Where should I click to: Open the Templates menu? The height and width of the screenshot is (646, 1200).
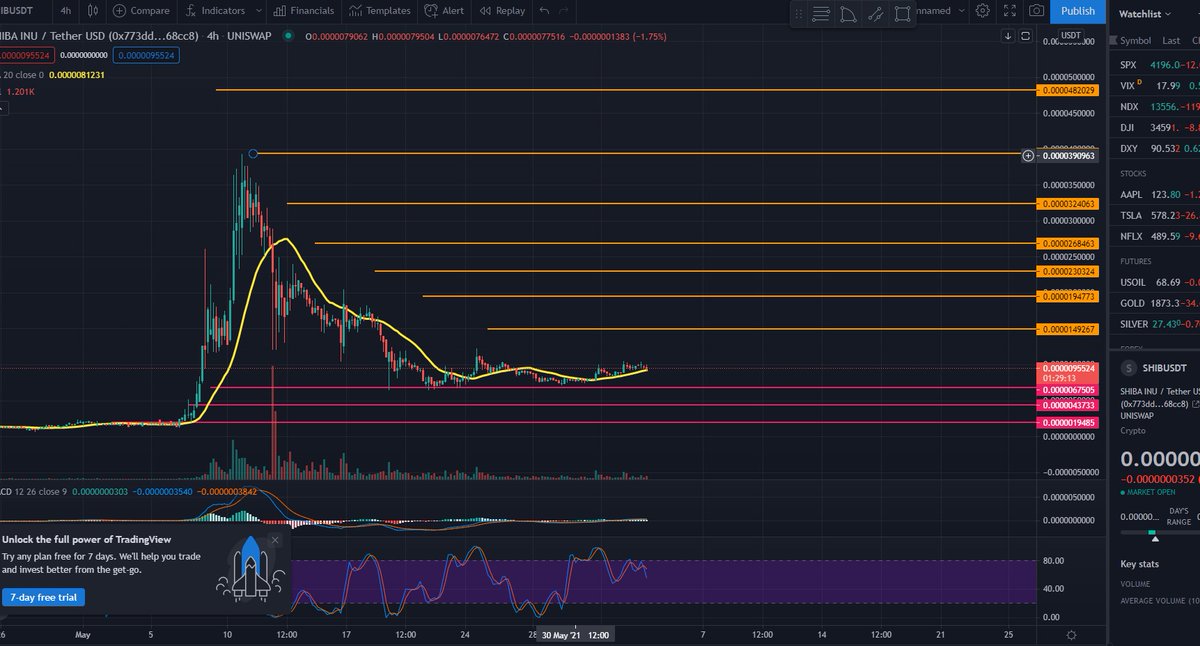point(380,11)
